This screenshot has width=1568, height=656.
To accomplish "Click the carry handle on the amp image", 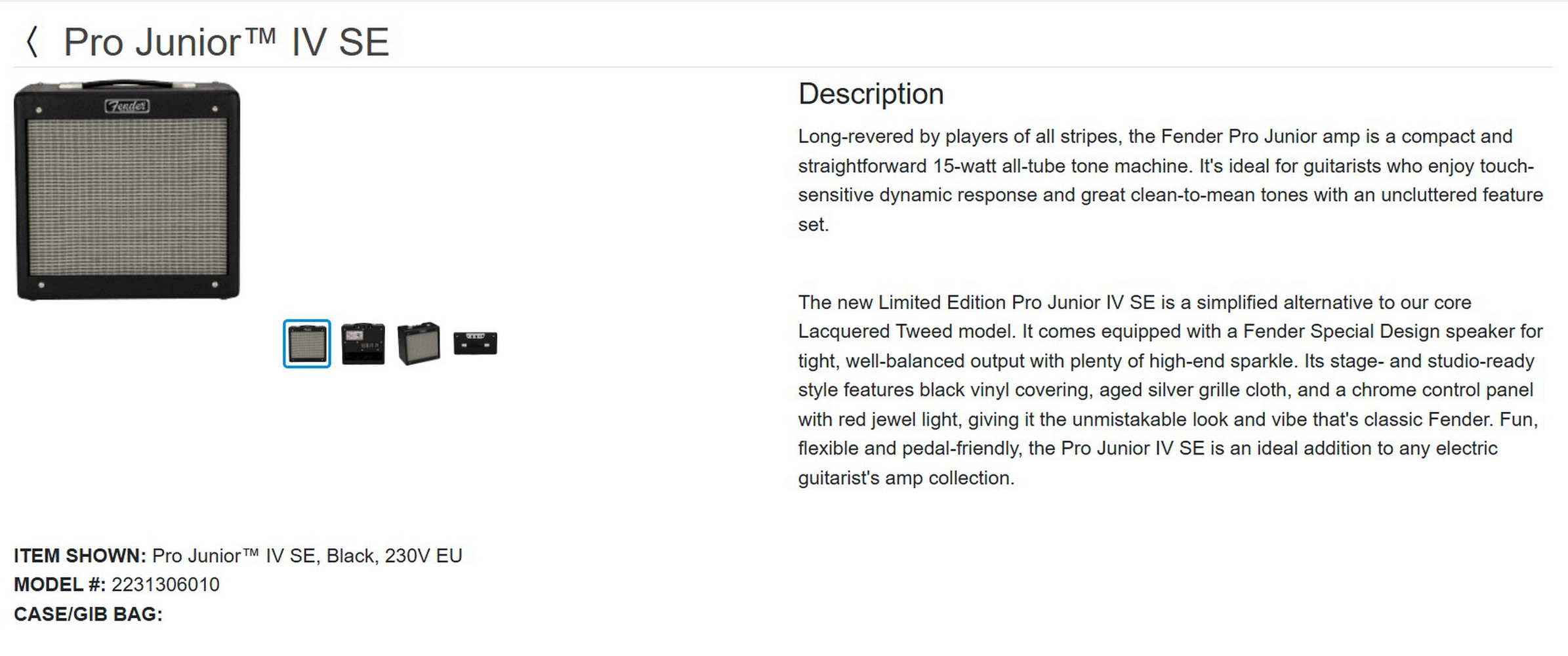I will point(127,84).
